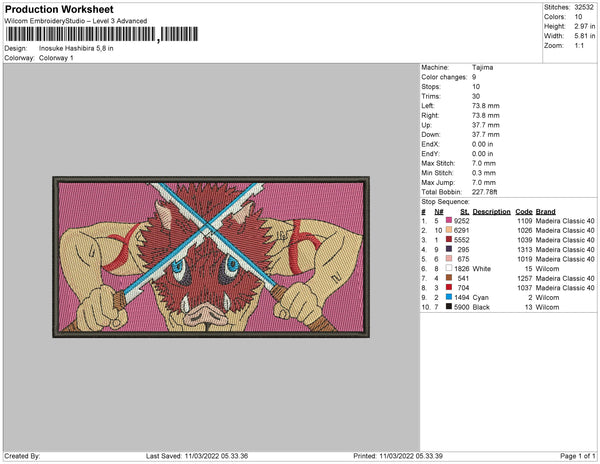Click 'Madeira Classic 40' brand in row 8

click(565, 288)
